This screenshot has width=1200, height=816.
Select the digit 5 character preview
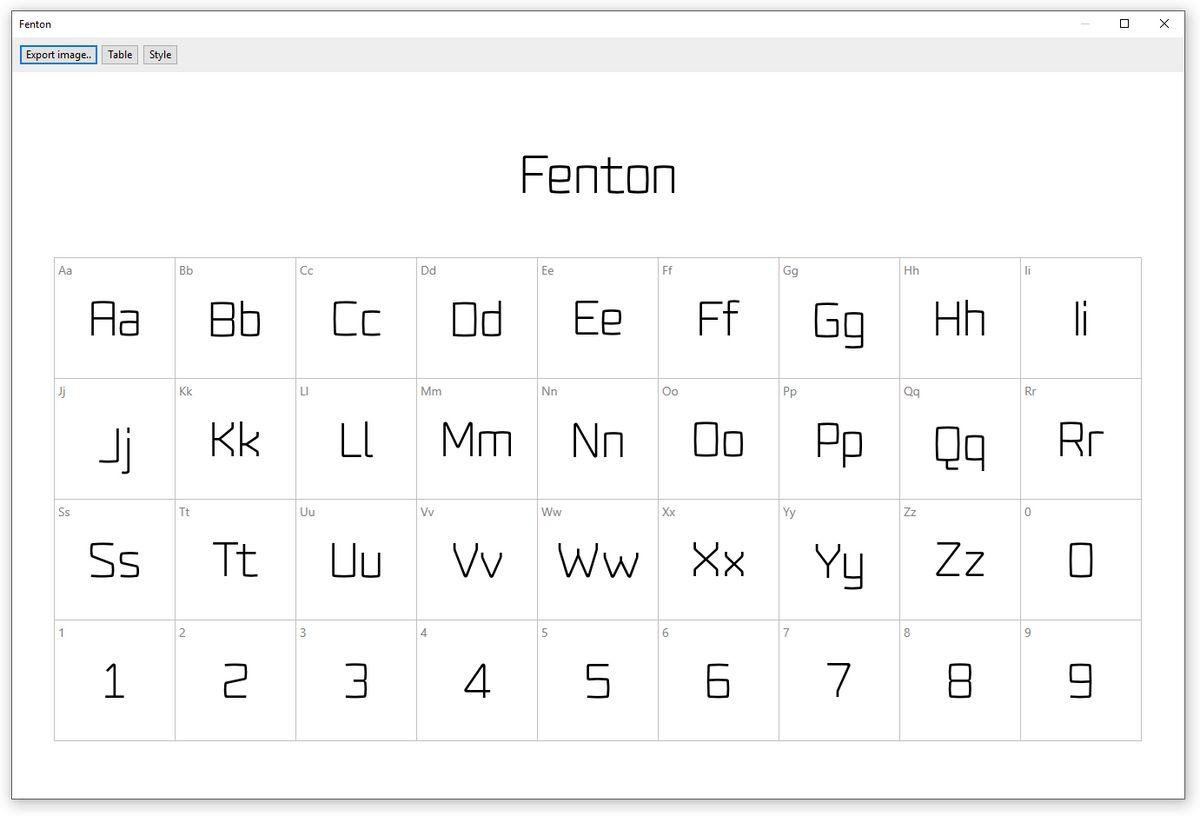pyautogui.click(x=597, y=681)
